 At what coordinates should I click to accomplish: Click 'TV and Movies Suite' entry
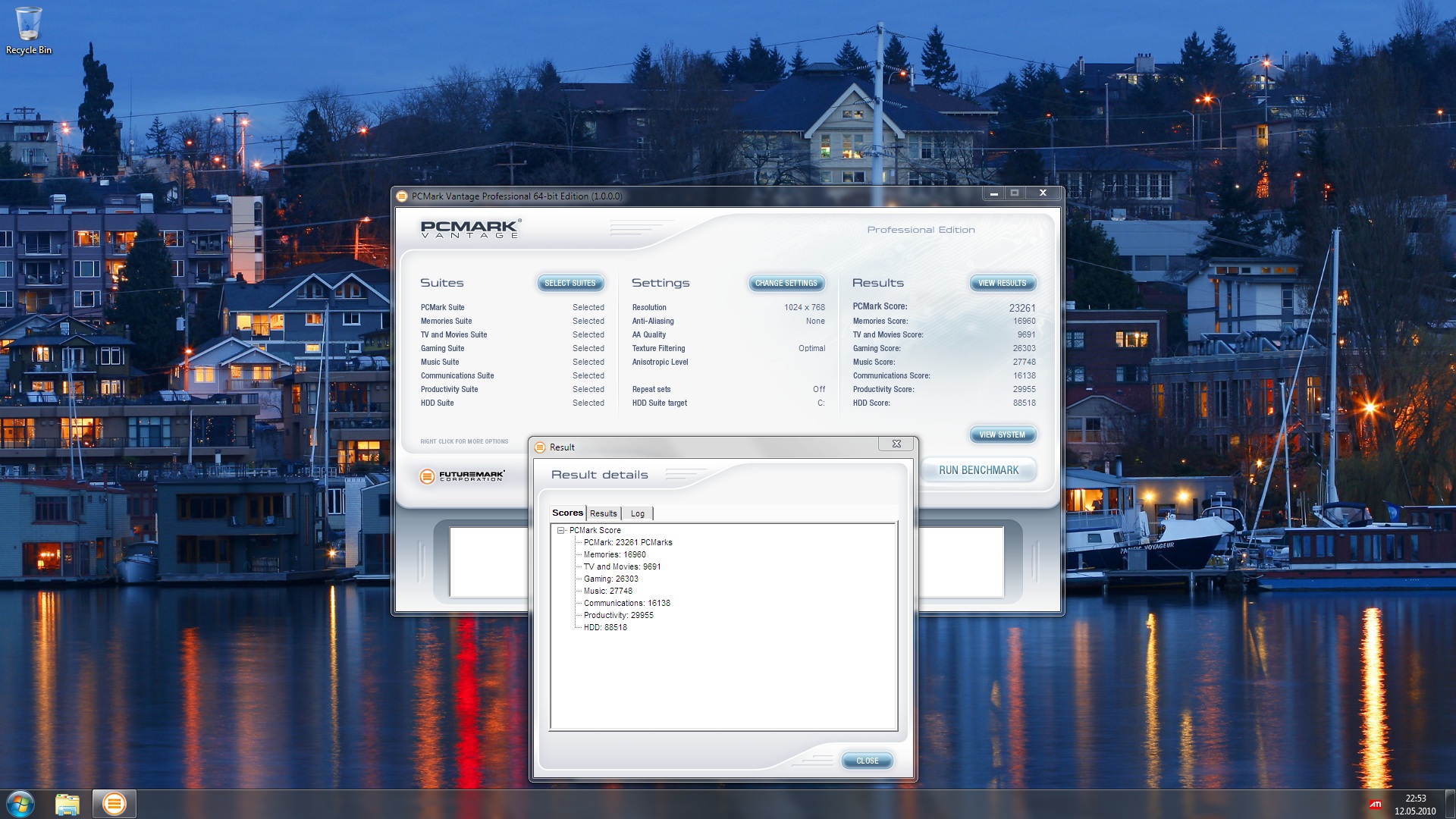(453, 335)
